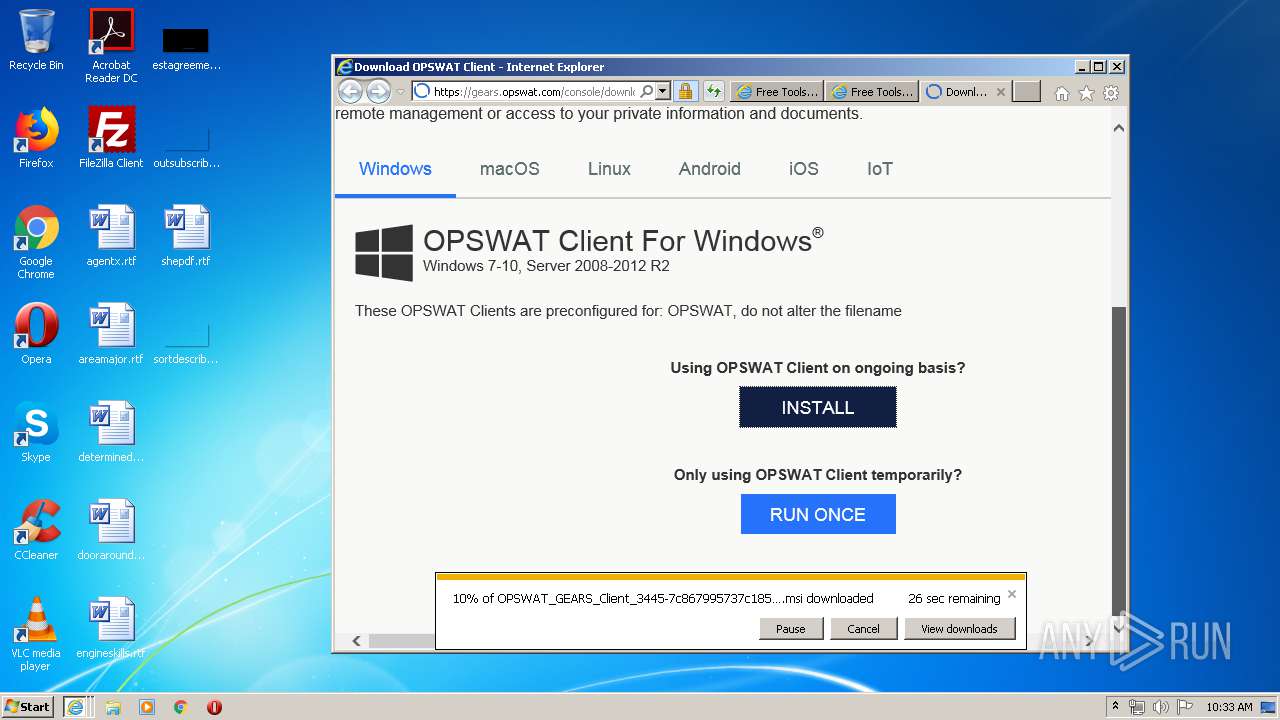Screen dimensions: 1280x720
Task: Launch Firefox from the desktop
Action: pos(36,138)
